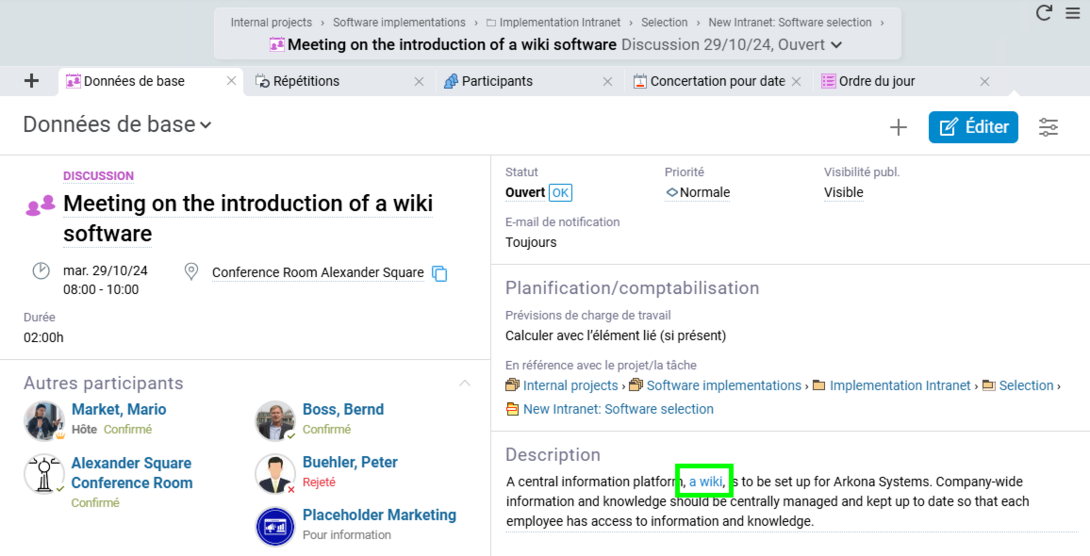The width and height of the screenshot is (1090, 556).
Task: Collapse the Autres participants section
Action: point(464,383)
